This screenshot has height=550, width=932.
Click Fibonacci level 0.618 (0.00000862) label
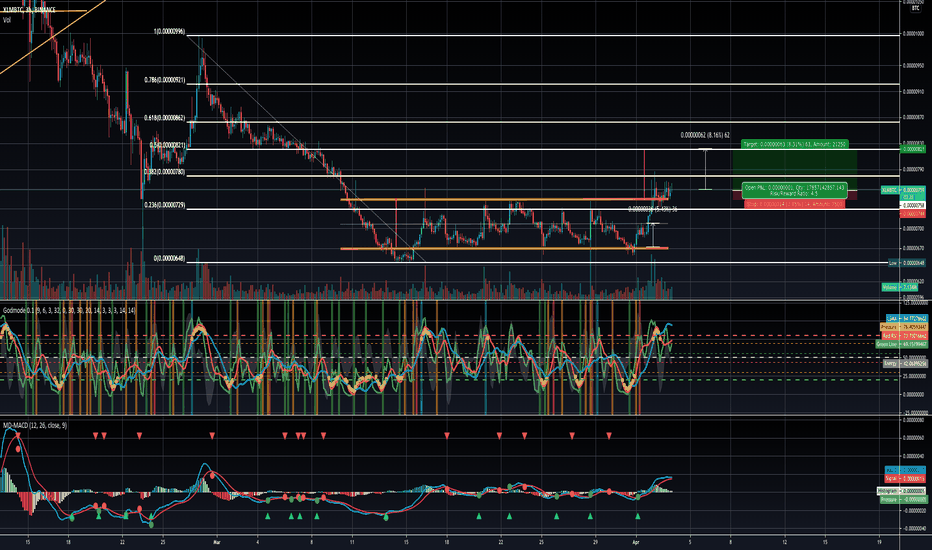(165, 118)
